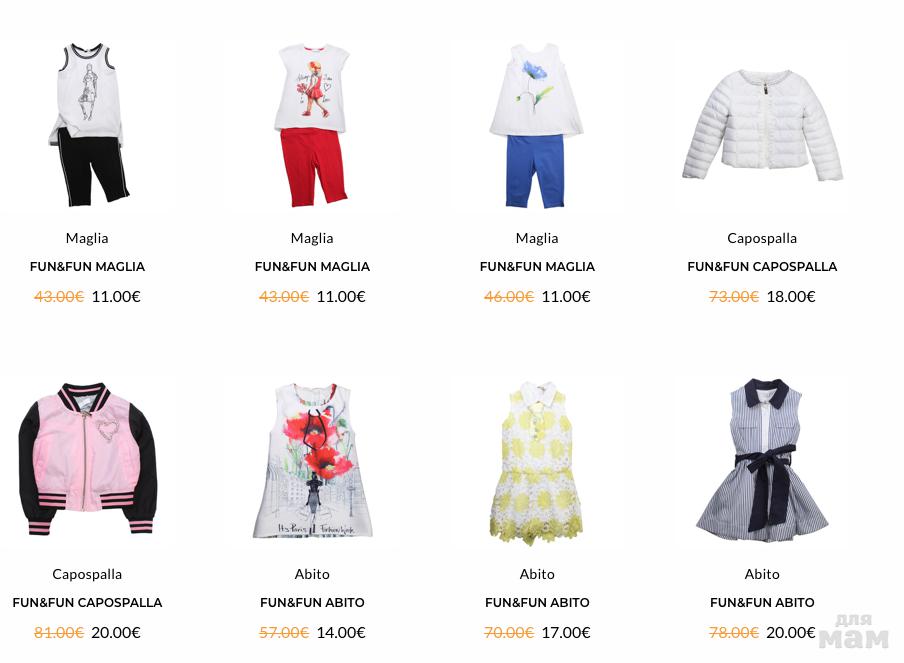Image resolution: width=904 pixels, height=663 pixels.
Task: Click the 14.00€ sale price
Action: (x=341, y=632)
